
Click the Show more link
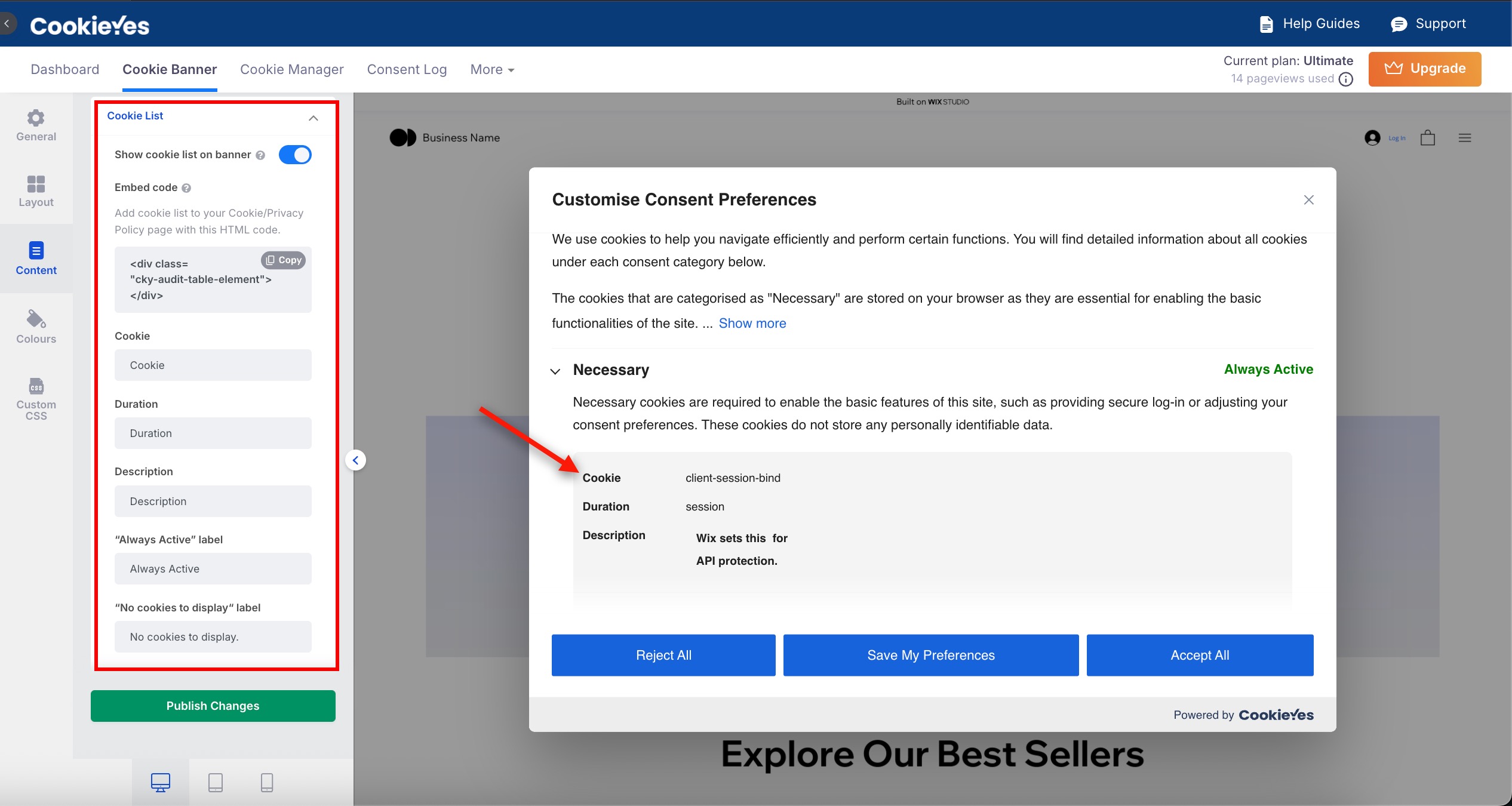pos(752,323)
